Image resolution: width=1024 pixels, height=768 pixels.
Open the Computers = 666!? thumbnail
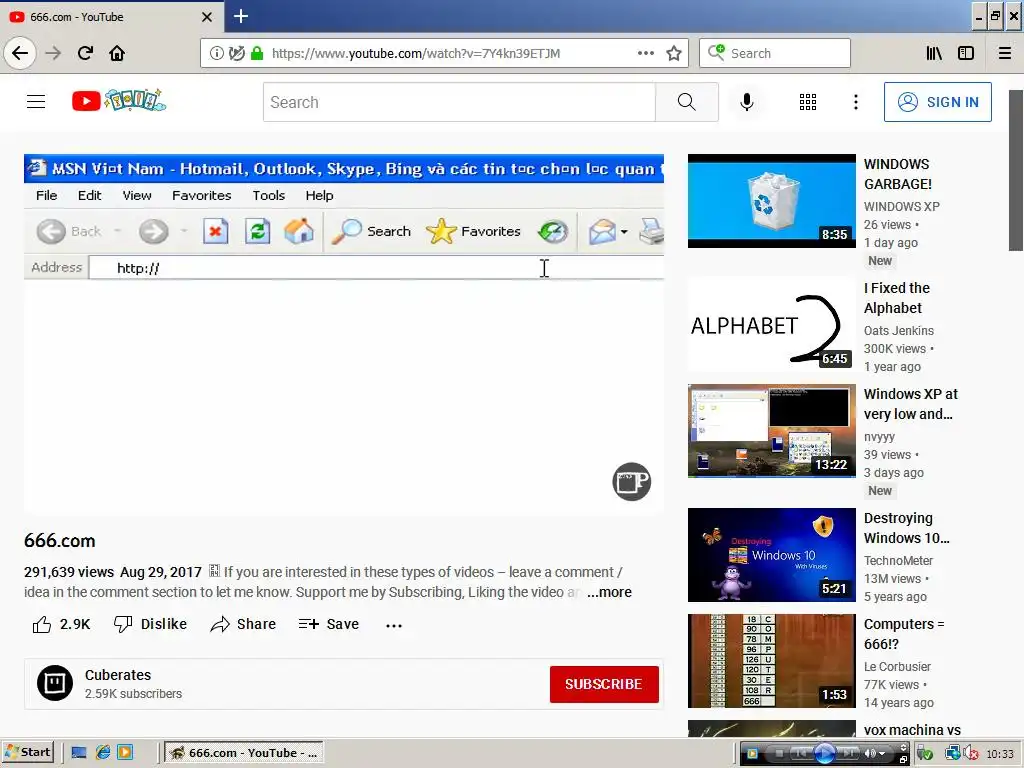click(771, 661)
